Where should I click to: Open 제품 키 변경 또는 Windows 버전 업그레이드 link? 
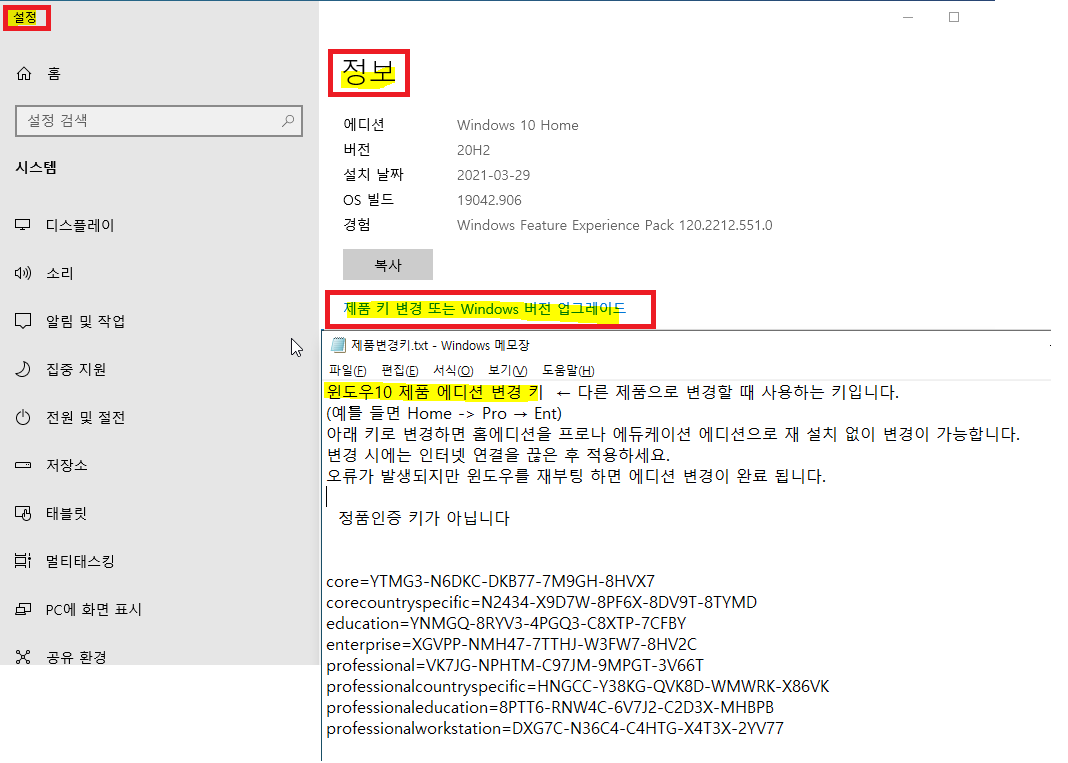pos(484,309)
